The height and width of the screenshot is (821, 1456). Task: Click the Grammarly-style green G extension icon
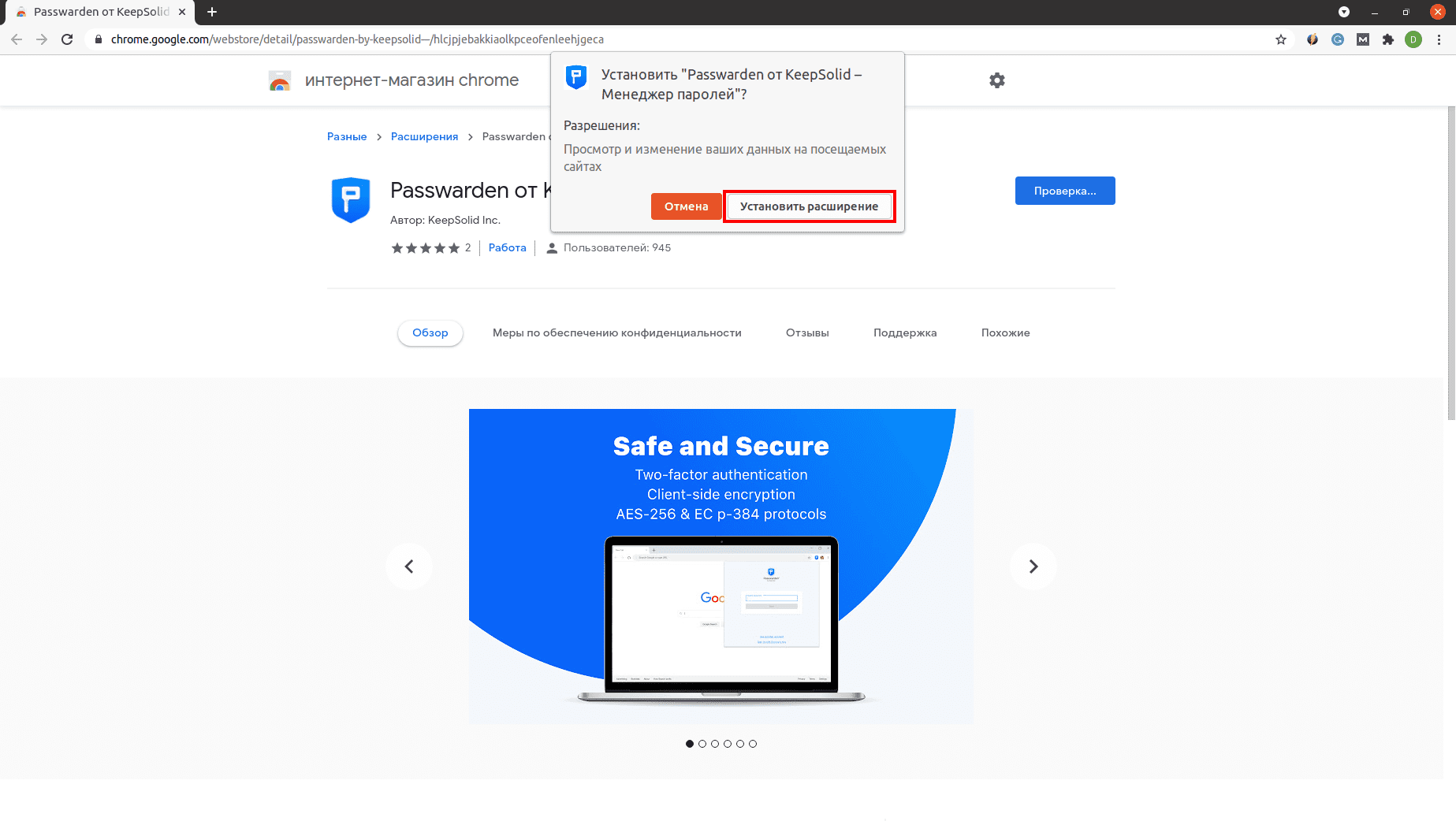coord(1338,39)
